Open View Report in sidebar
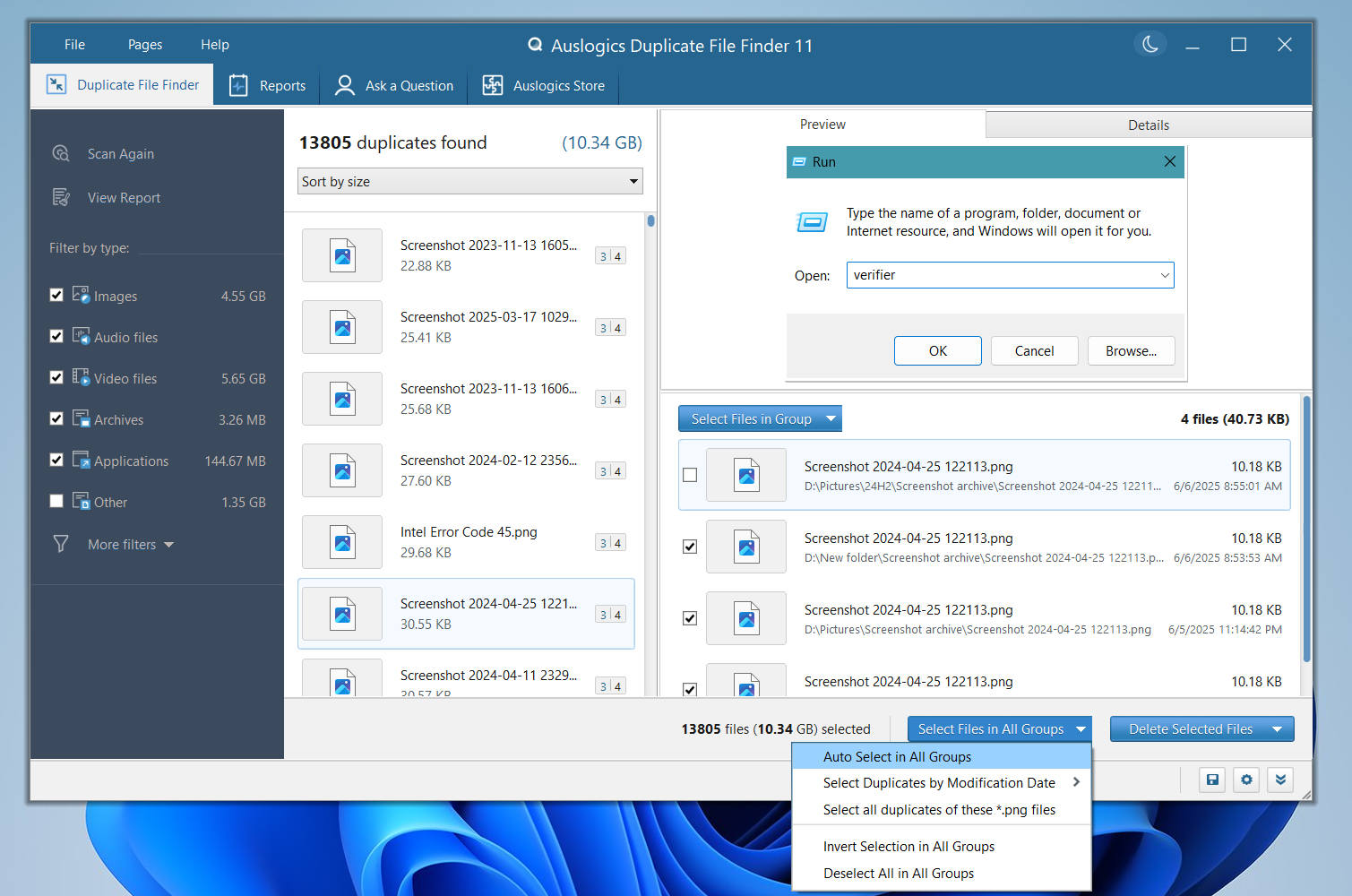 pyautogui.click(x=124, y=198)
